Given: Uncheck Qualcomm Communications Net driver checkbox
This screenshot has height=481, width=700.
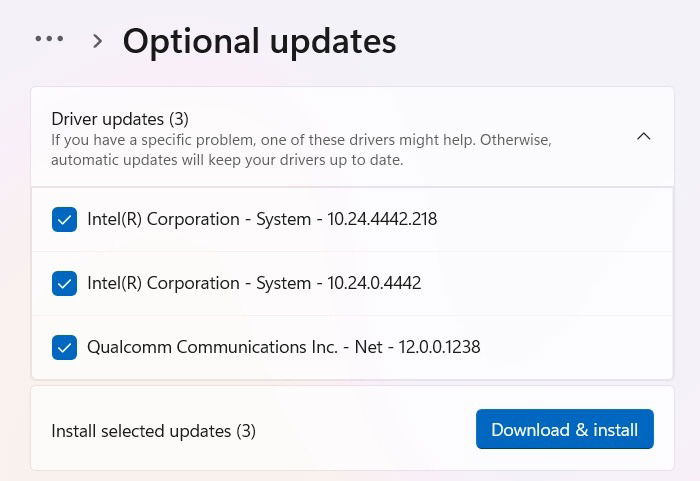Looking at the screenshot, I should (65, 347).
